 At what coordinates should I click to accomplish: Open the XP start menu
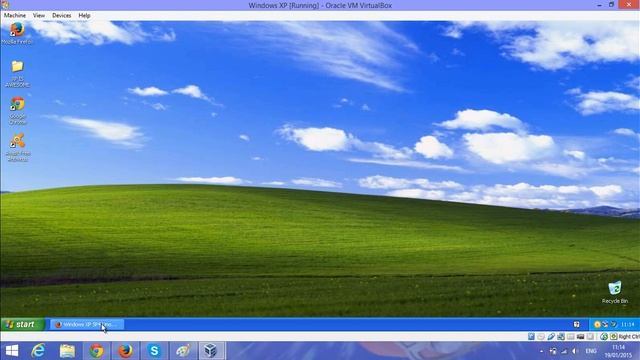tap(22, 324)
